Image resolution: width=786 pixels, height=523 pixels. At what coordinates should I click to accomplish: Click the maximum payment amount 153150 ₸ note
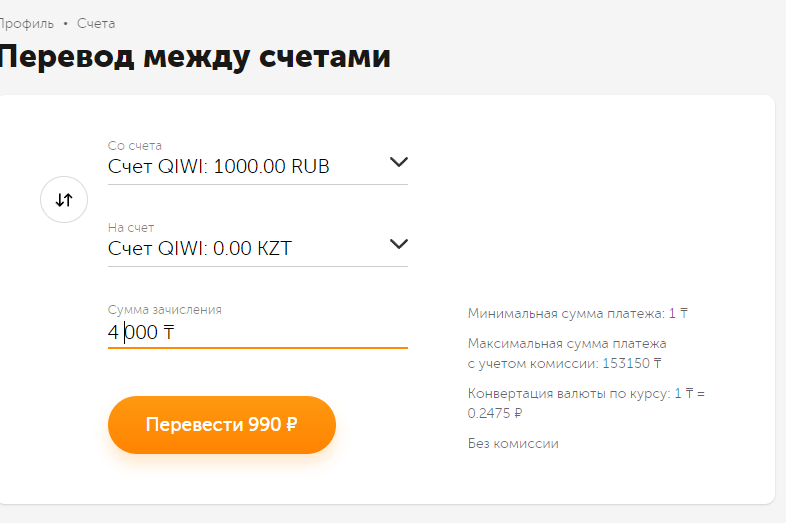click(x=566, y=353)
